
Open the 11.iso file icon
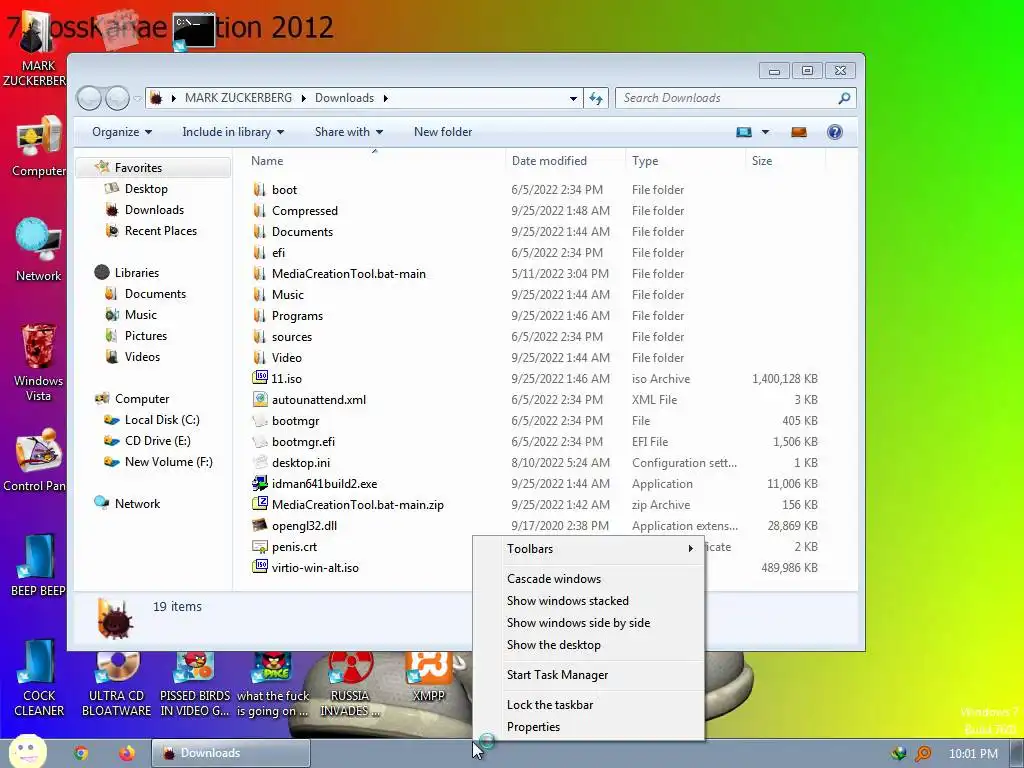(x=260, y=377)
